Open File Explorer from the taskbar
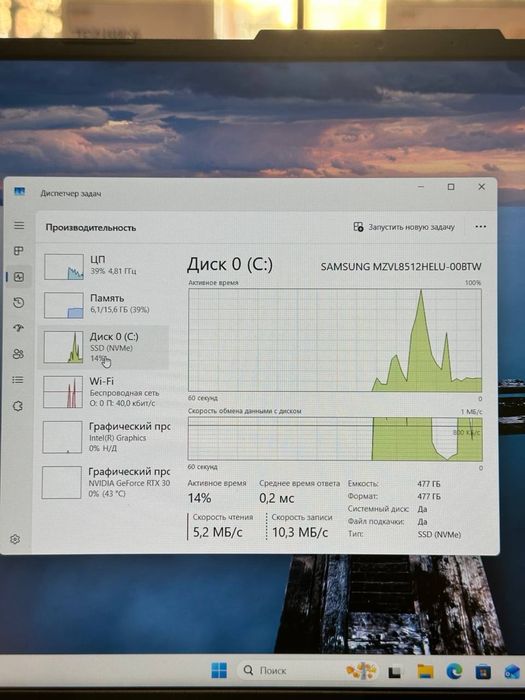Screen dimensions: 525x700 click(x=425, y=671)
